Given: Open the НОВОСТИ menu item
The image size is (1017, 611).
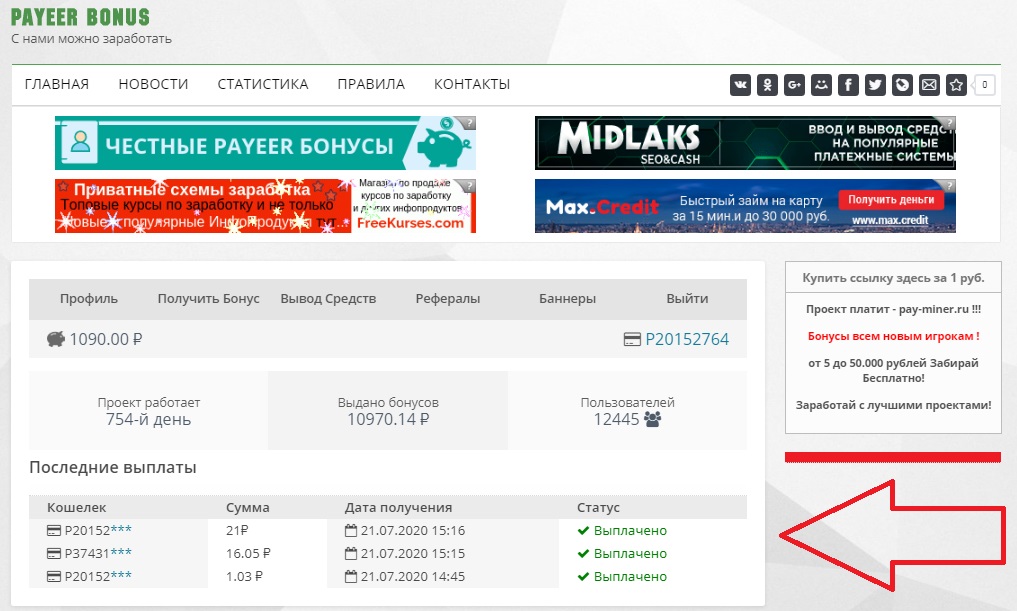Looking at the screenshot, I should (x=153, y=84).
